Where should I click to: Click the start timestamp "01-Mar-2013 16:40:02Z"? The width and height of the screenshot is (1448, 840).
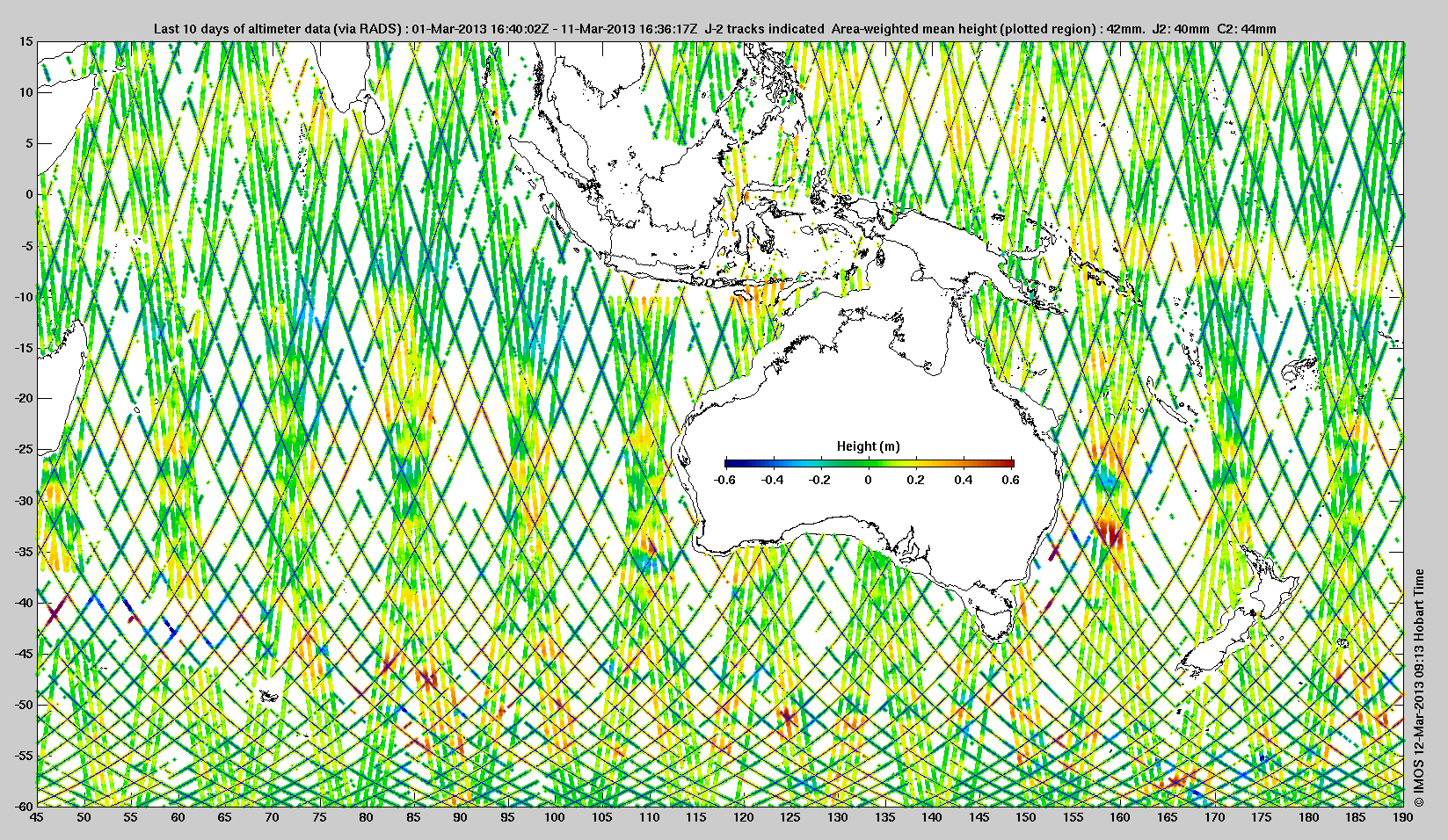[480, 29]
